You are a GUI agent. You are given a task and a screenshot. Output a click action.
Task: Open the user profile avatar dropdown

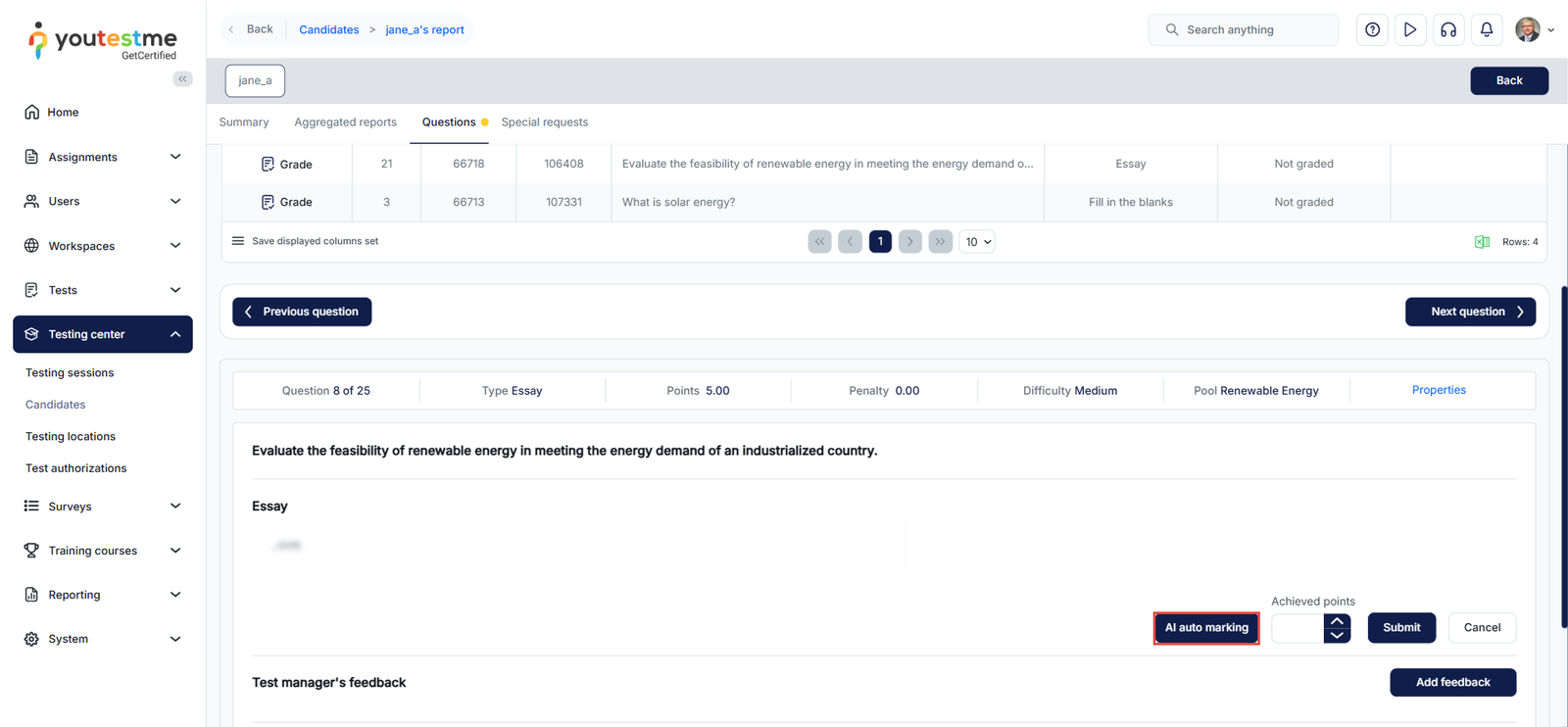point(1534,29)
